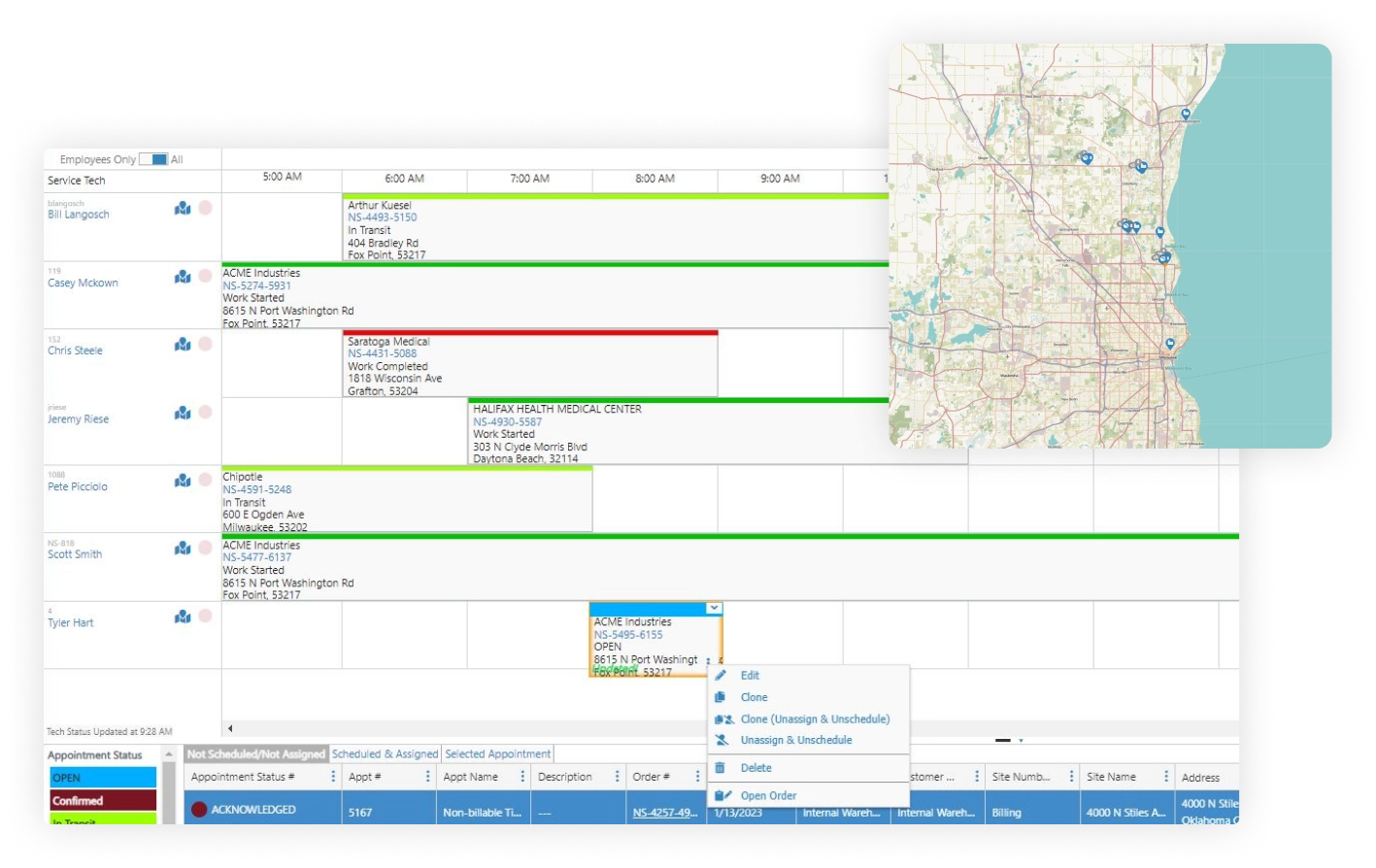Click blue OPEN status legend swatch
The height and width of the screenshot is (868, 1376).
pyautogui.click(x=103, y=778)
